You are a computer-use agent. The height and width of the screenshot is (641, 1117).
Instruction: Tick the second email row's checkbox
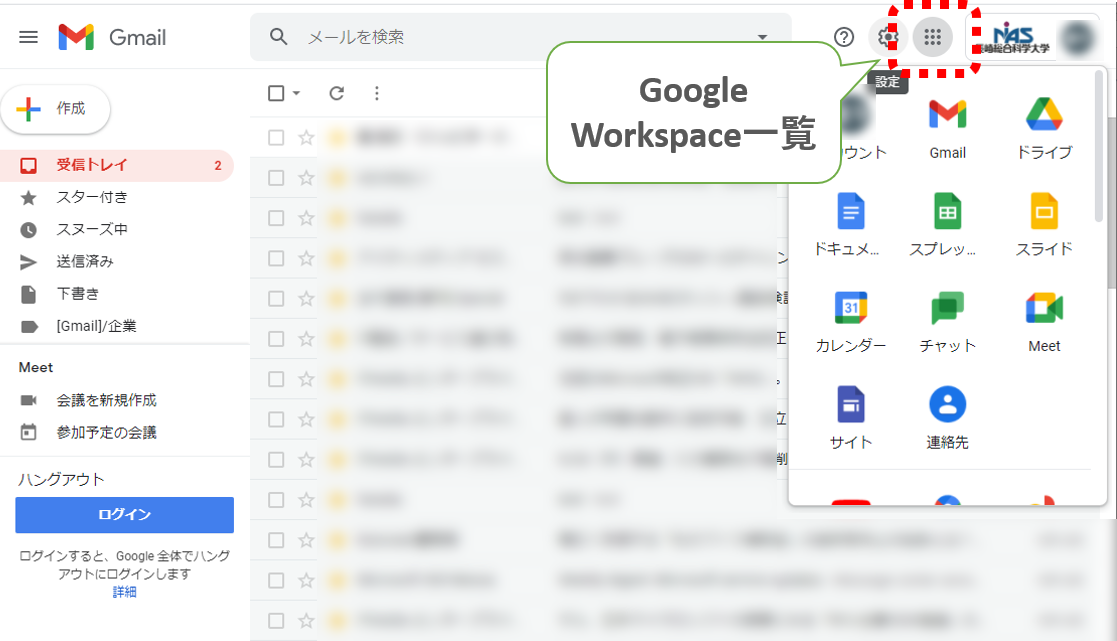[276, 178]
